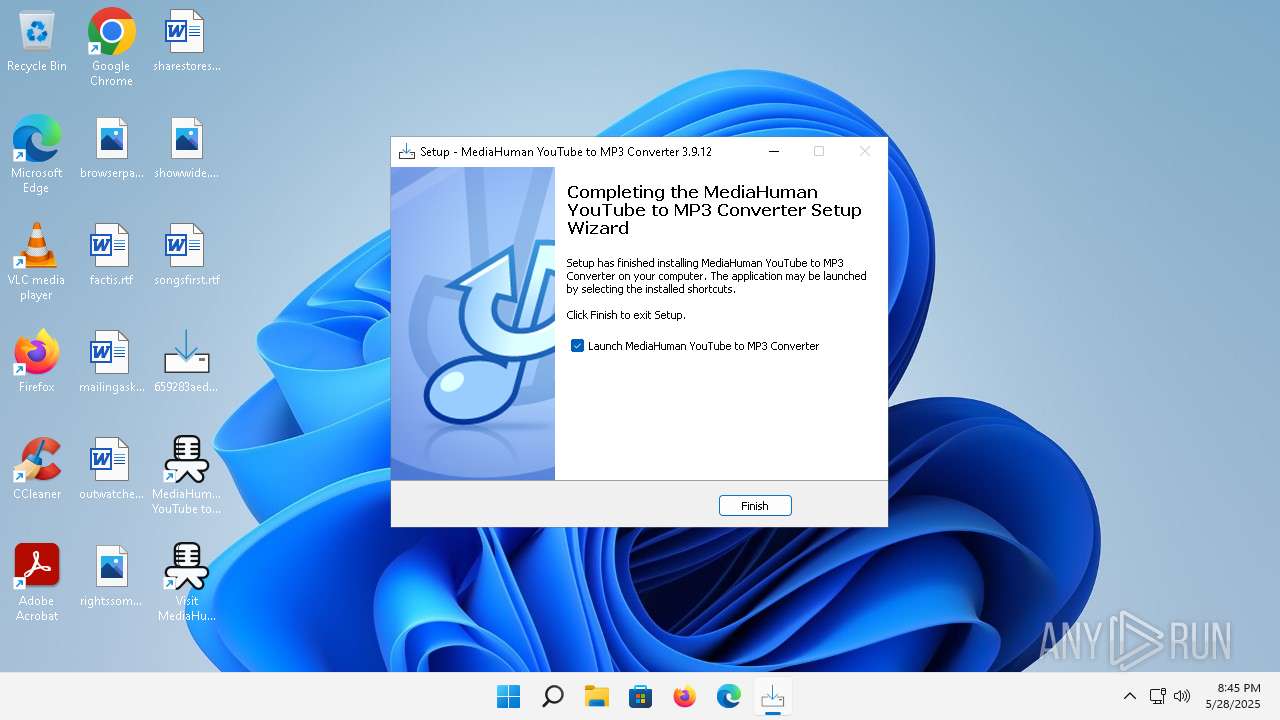The width and height of the screenshot is (1280, 720).
Task: Uncheck Launch MediaHuman YouTube to MP3 Converter
Action: (577, 346)
